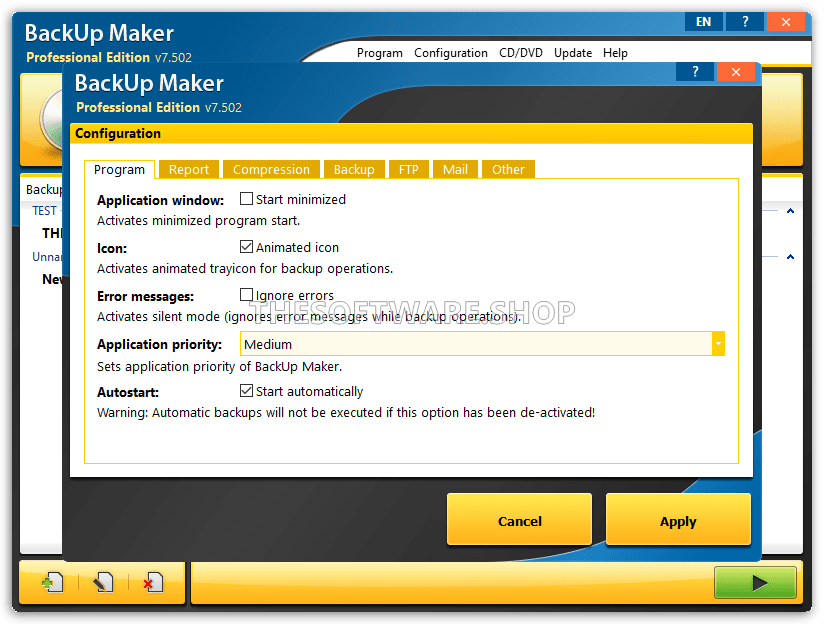
Task: Add a new backup job icon
Action: (x=53, y=582)
